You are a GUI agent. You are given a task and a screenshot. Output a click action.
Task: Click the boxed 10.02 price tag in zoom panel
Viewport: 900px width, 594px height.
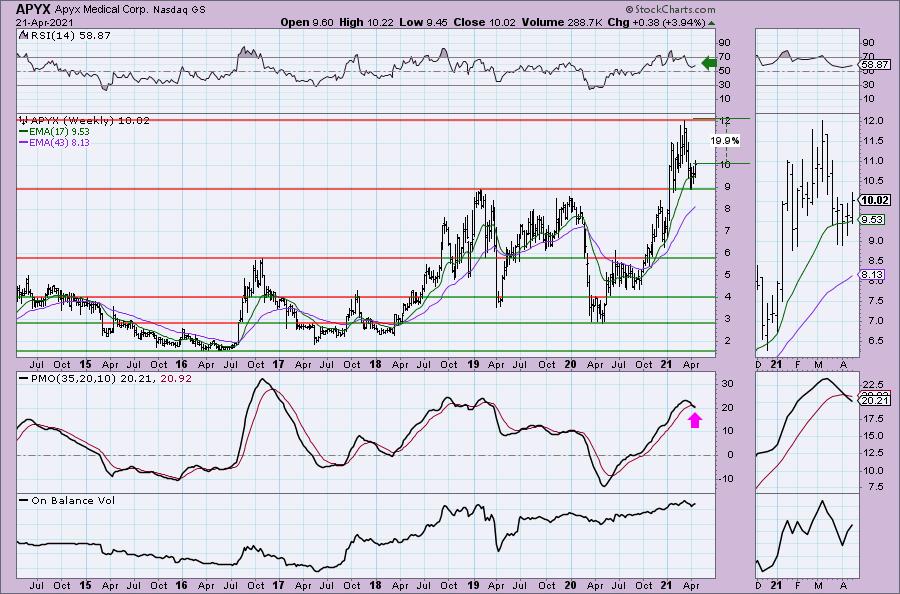pos(875,200)
